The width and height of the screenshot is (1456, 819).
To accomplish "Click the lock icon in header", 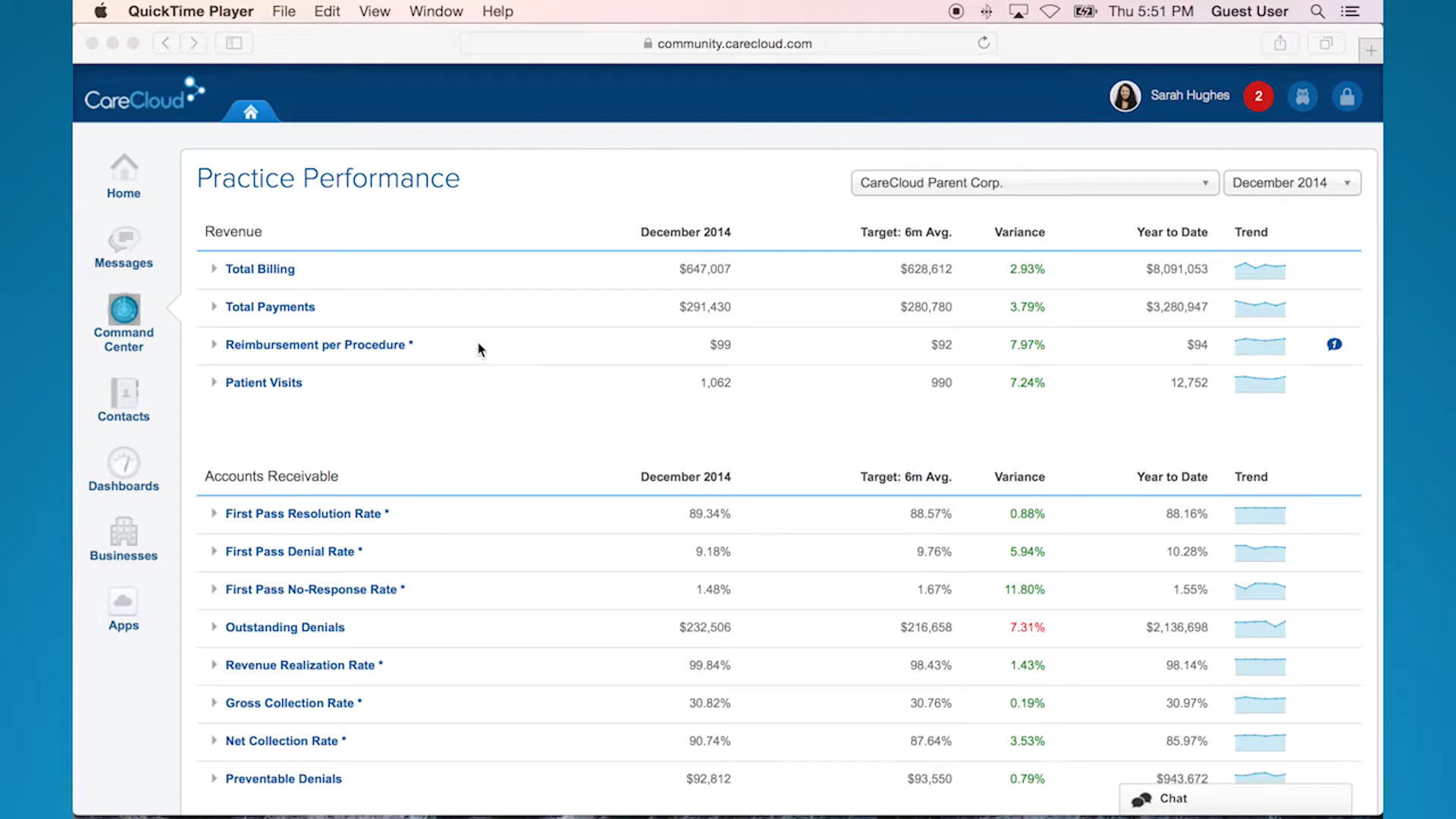I will tap(1348, 96).
